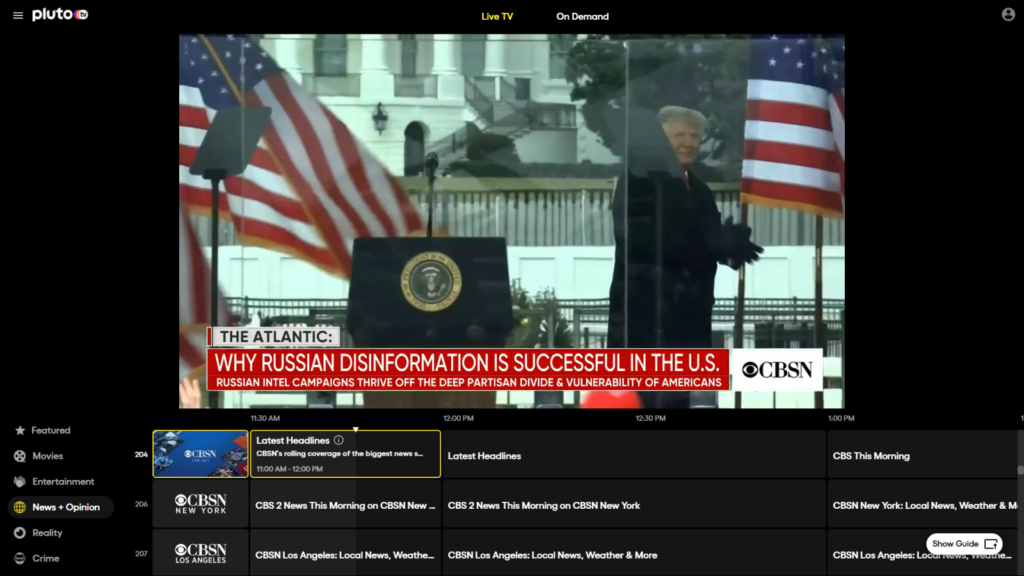The width and height of the screenshot is (1024, 576).
Task: Select CBSN Los Angeles 11:30 AM program
Action: tap(345, 553)
